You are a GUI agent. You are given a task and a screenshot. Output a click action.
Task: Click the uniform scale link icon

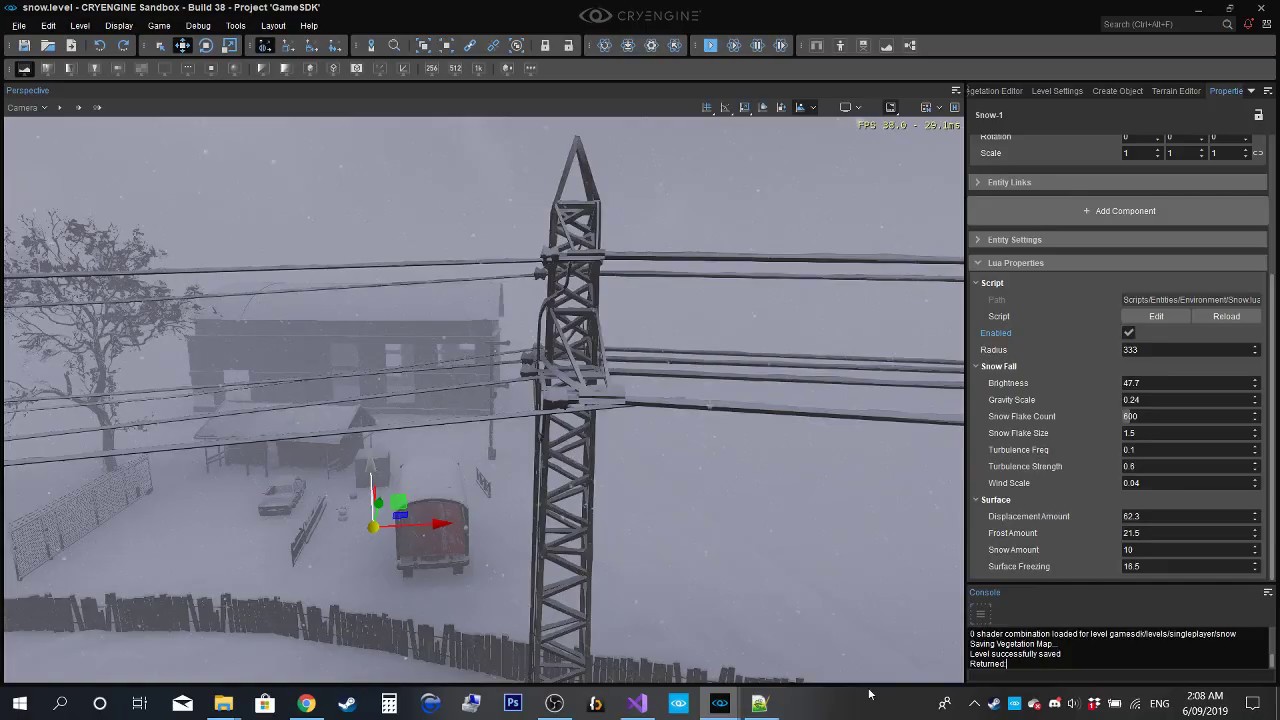(1258, 153)
